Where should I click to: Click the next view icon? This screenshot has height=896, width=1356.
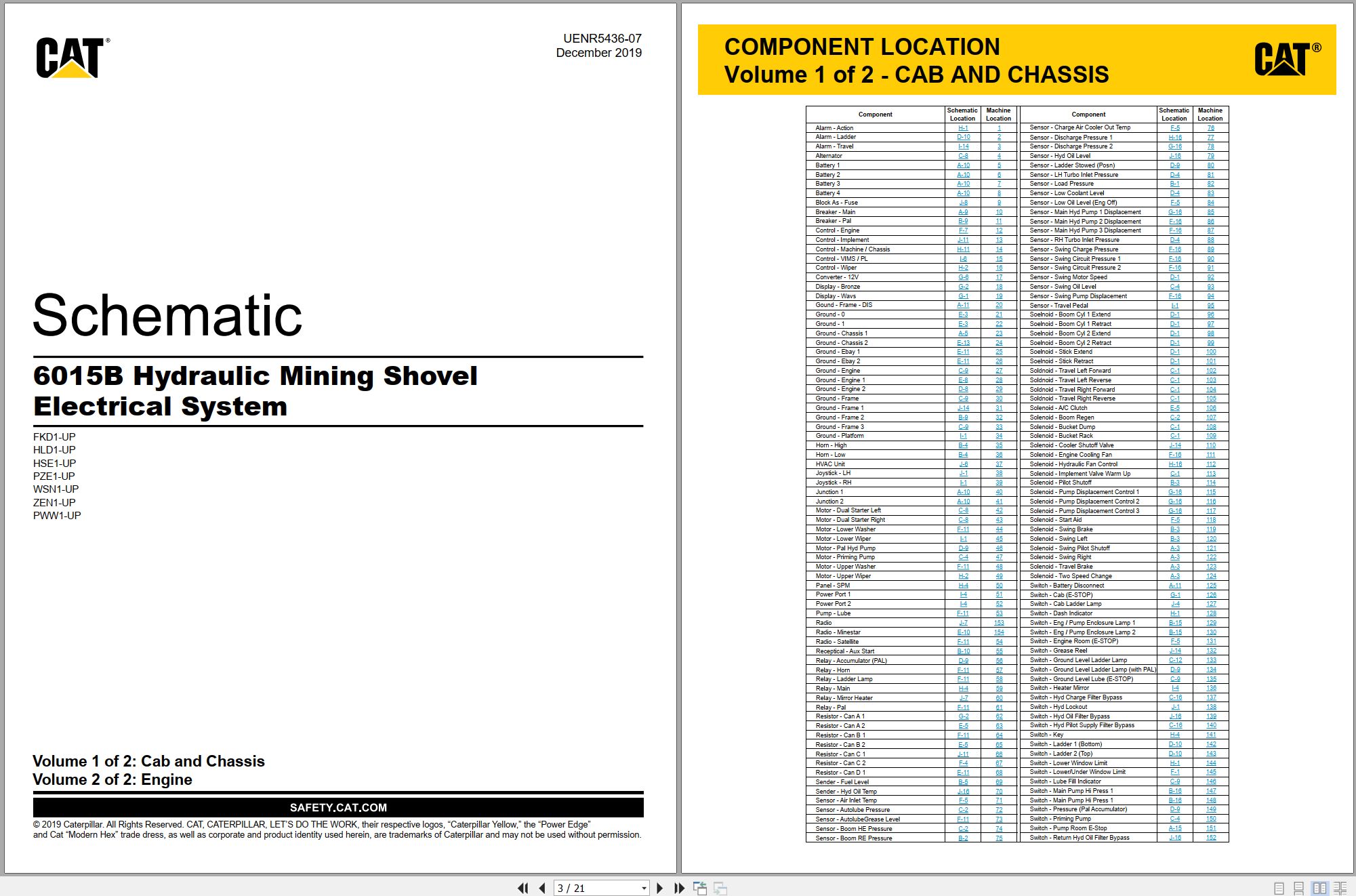point(720,888)
